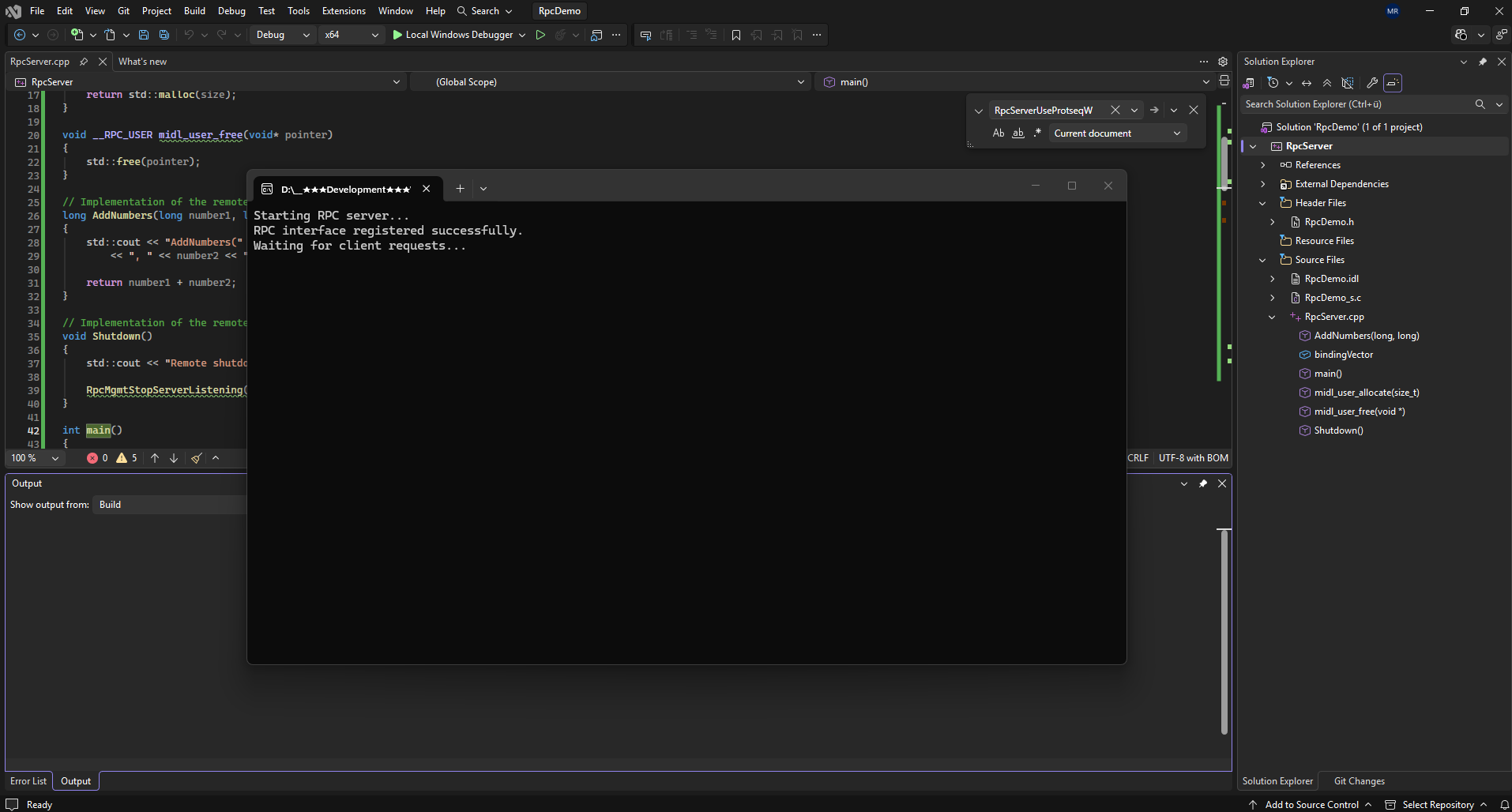1512x812 pixels.
Task: Toggle regular expressions in find box
Action: 1037,133
